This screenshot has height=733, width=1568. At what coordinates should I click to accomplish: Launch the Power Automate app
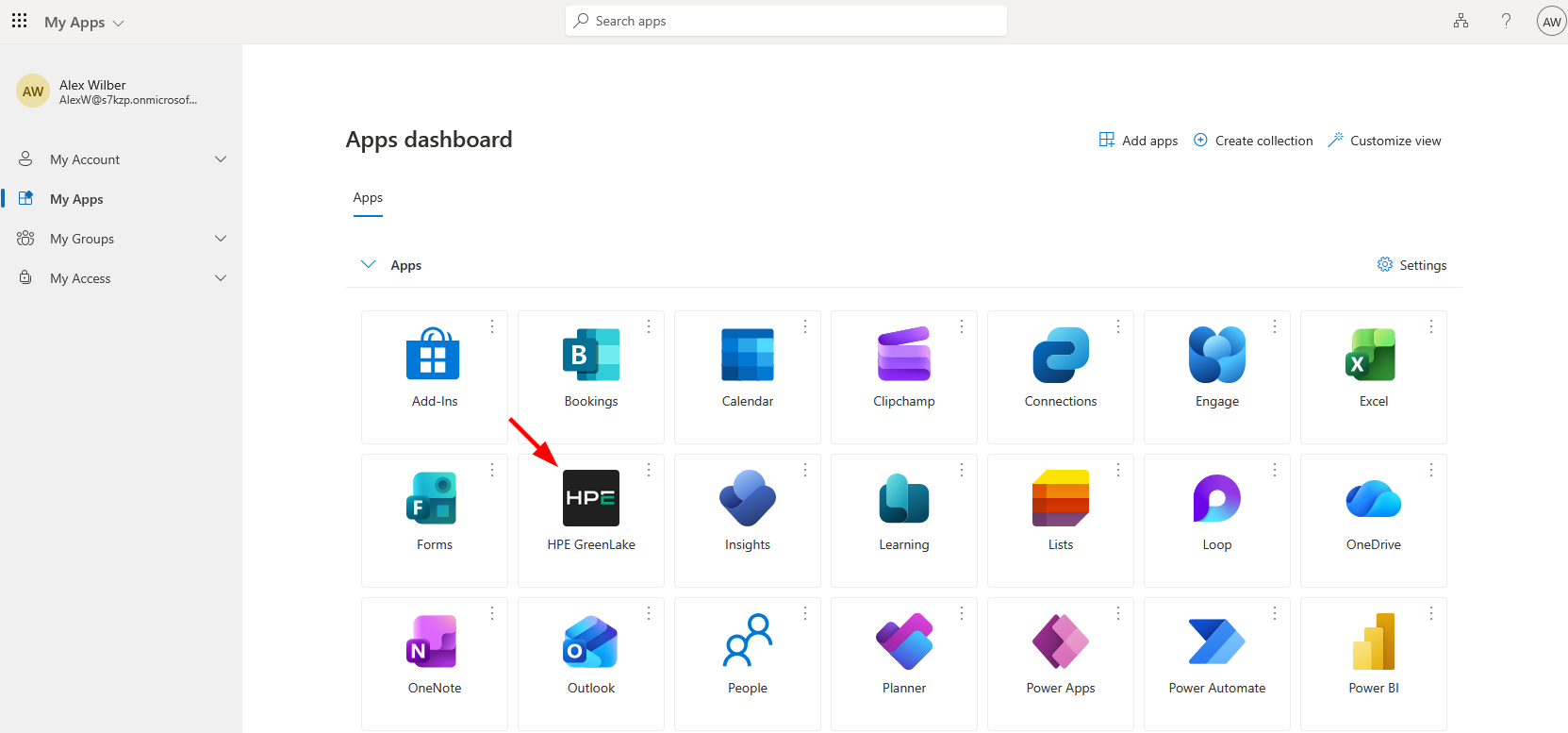[x=1216, y=641]
